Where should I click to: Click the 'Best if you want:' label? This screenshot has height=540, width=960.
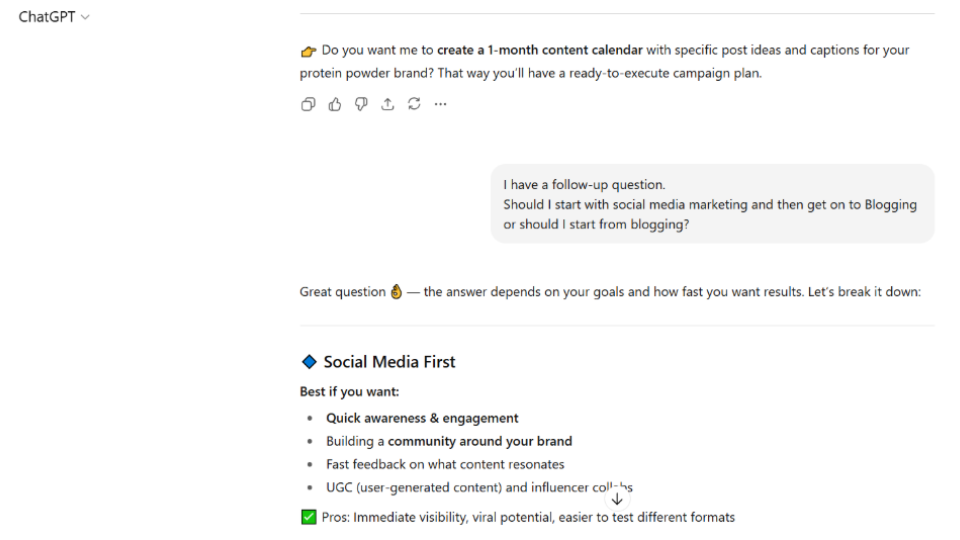click(350, 392)
